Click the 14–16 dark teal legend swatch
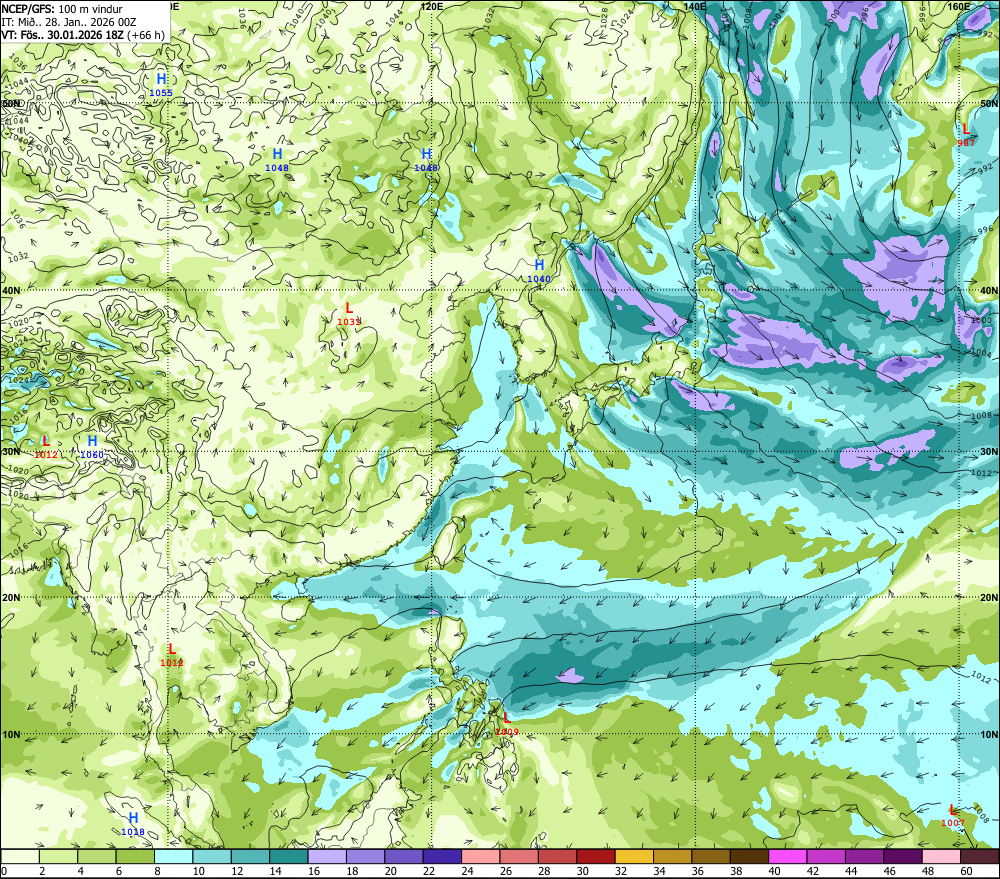Viewport: 1000px width, 879px height. [x=289, y=856]
